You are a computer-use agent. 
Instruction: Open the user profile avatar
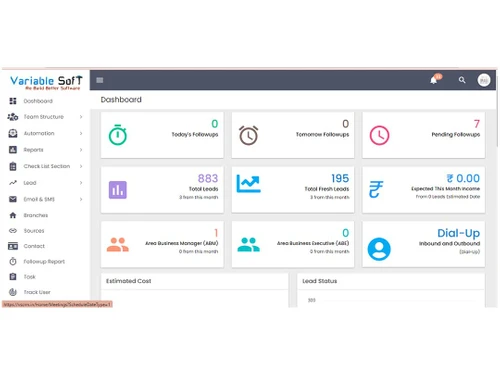(x=484, y=80)
